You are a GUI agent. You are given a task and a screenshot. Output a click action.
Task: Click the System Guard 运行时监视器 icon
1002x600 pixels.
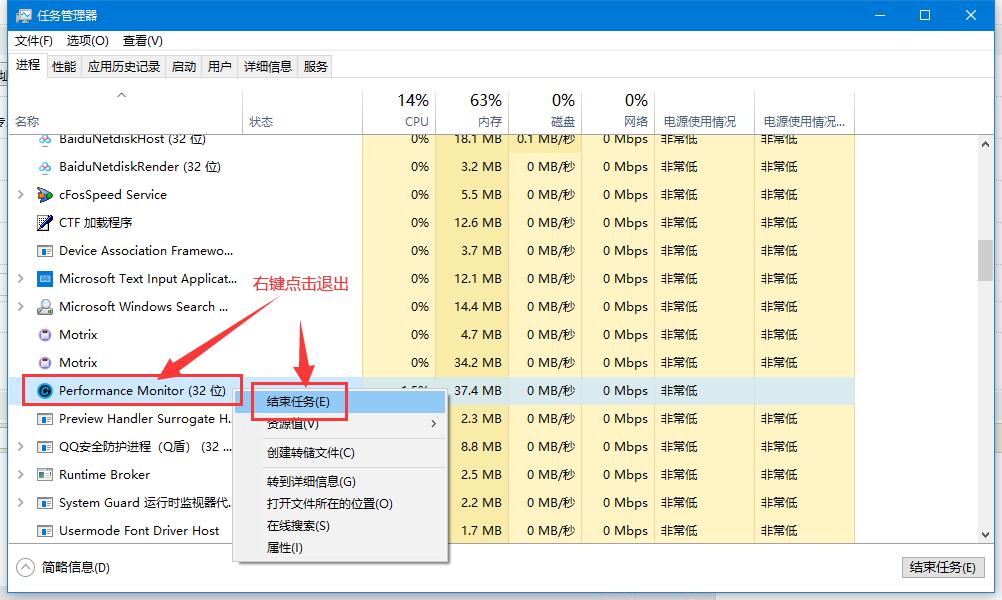[45, 503]
